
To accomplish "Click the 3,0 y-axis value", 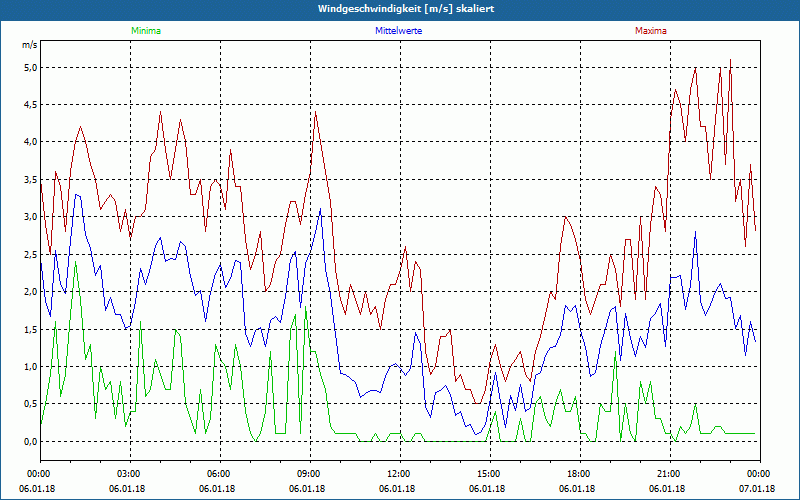I will 30,217.
